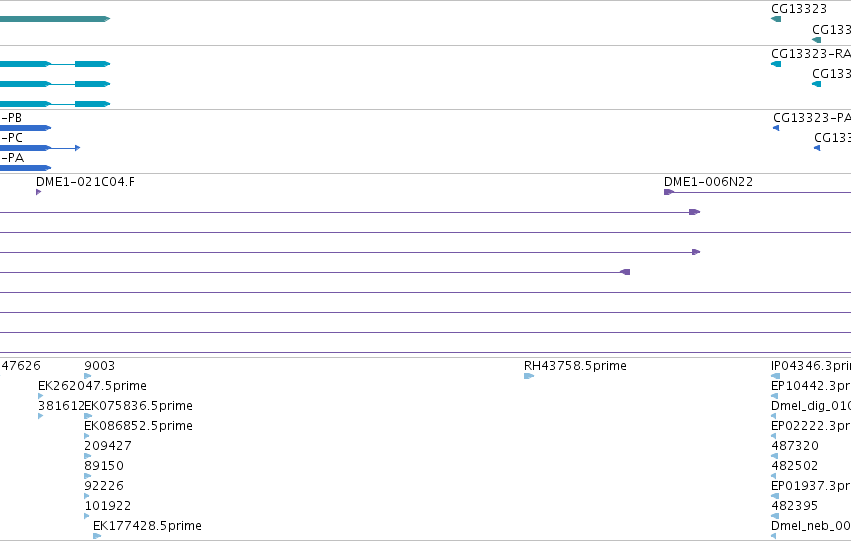Click the 482502 feature arrow
This screenshot has width=851, height=541.
774,476
